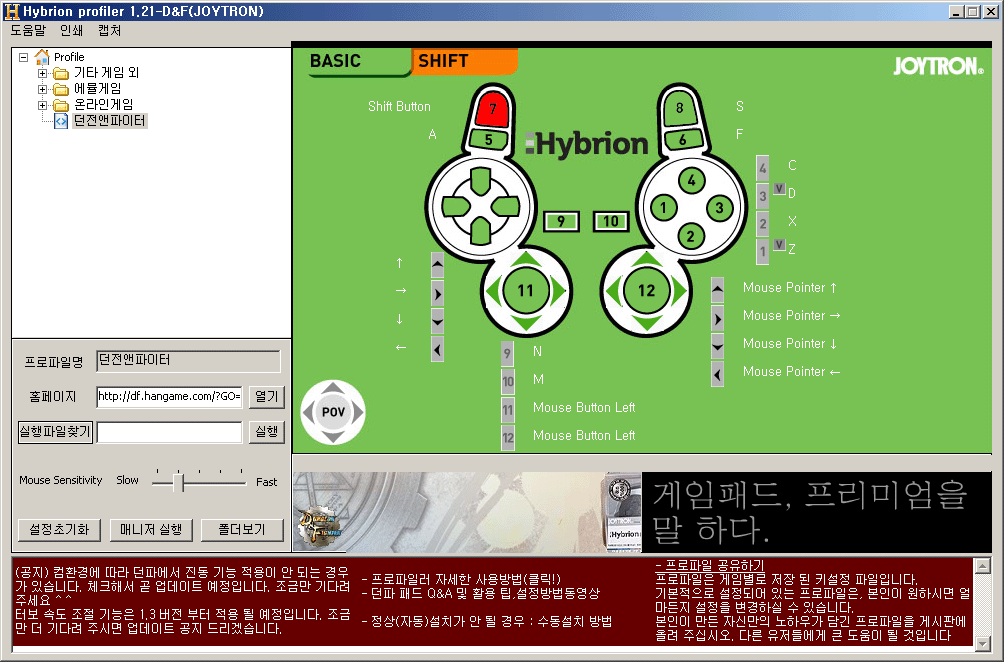
Task: Click slot 12 Mouse Button Left
Action: pos(507,438)
